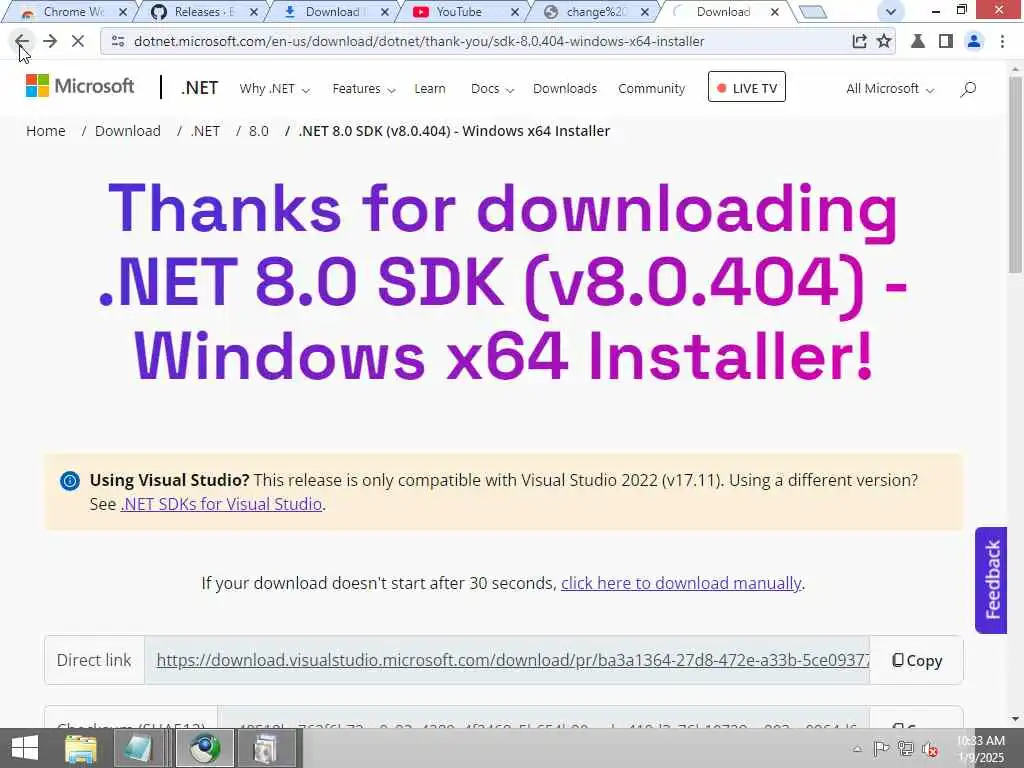Open the network tray icon

(905, 749)
